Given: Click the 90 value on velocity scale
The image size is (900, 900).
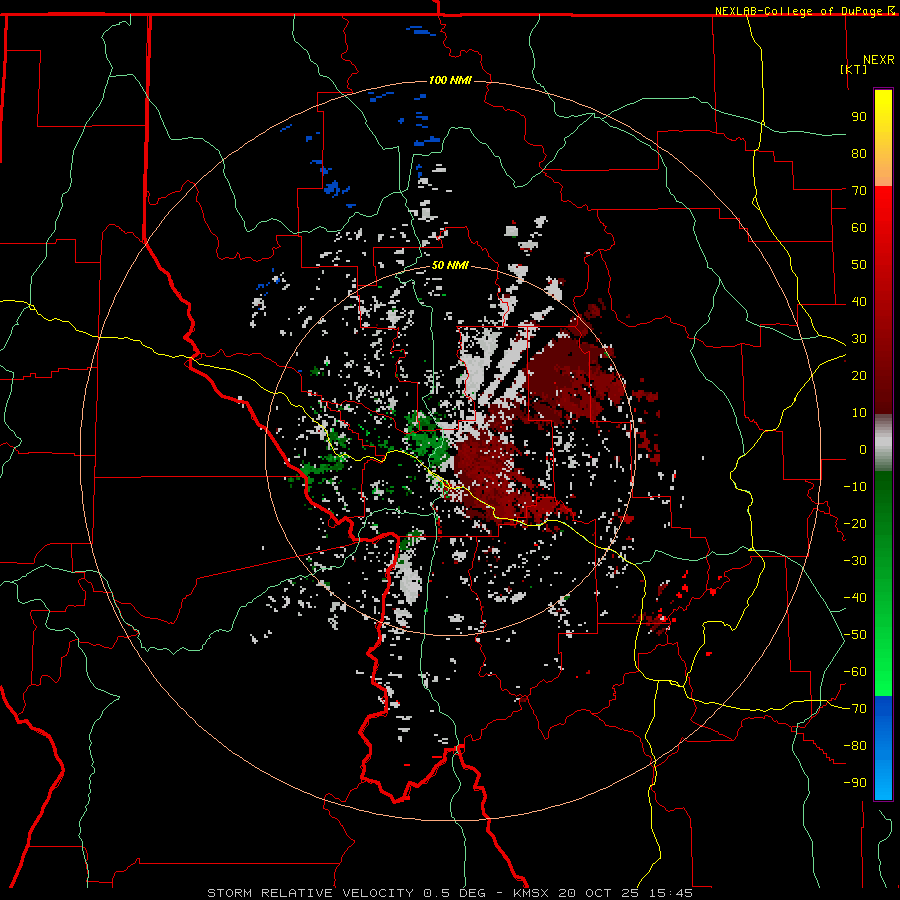Looking at the screenshot, I should (859, 117).
